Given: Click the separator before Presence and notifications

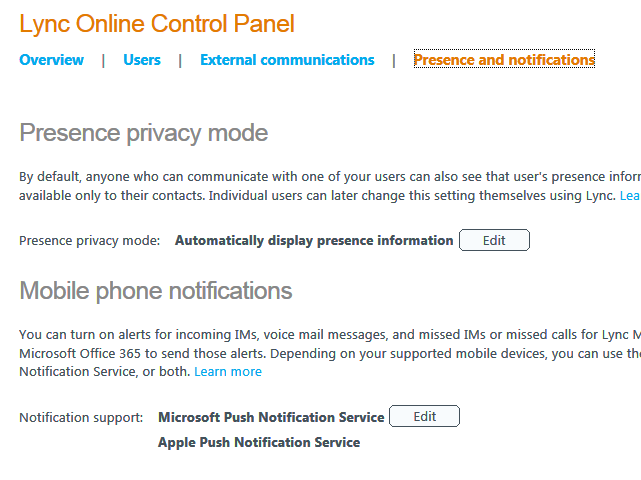Looking at the screenshot, I should coord(394,60).
